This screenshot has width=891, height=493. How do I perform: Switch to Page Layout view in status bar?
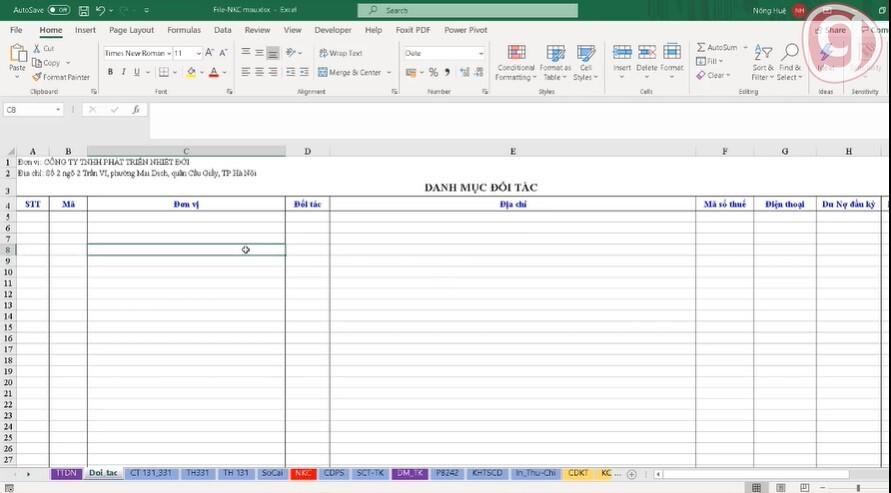781,488
